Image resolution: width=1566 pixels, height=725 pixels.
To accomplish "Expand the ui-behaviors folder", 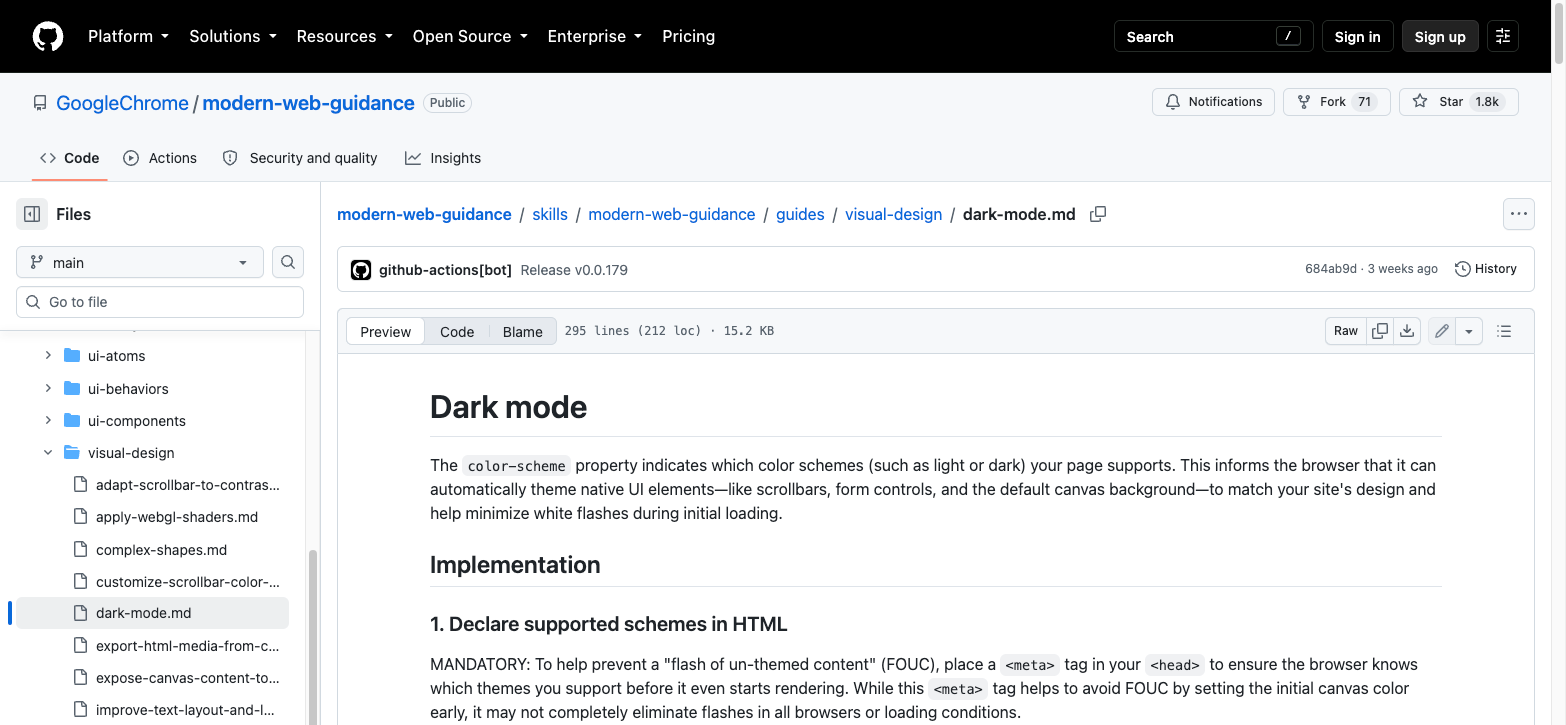I will click(48, 388).
